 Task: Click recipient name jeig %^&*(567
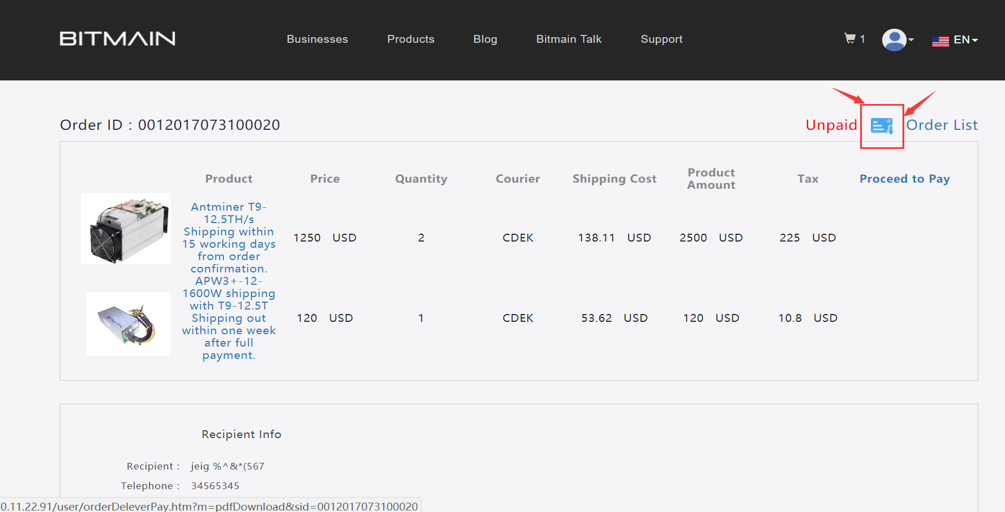click(228, 467)
